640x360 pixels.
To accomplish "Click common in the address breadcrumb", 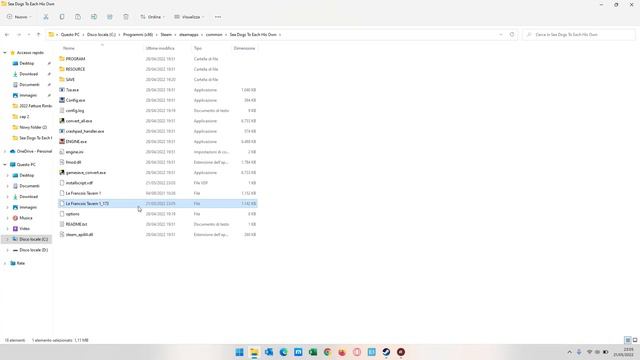I will coord(214,35).
